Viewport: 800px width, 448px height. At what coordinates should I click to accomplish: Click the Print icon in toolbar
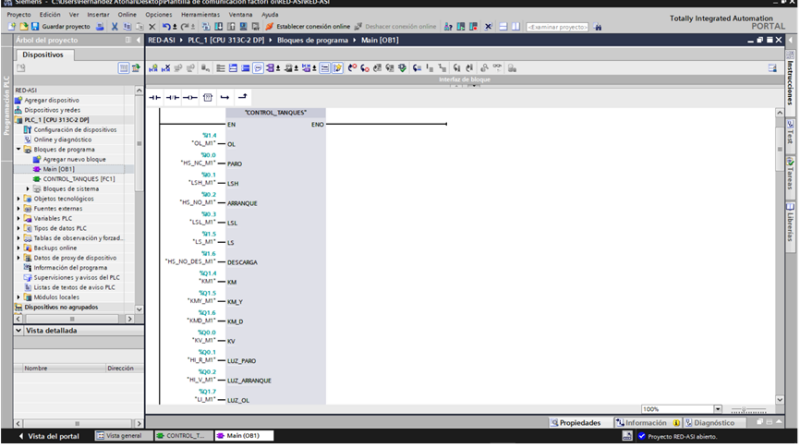pyautogui.click(x=101, y=27)
